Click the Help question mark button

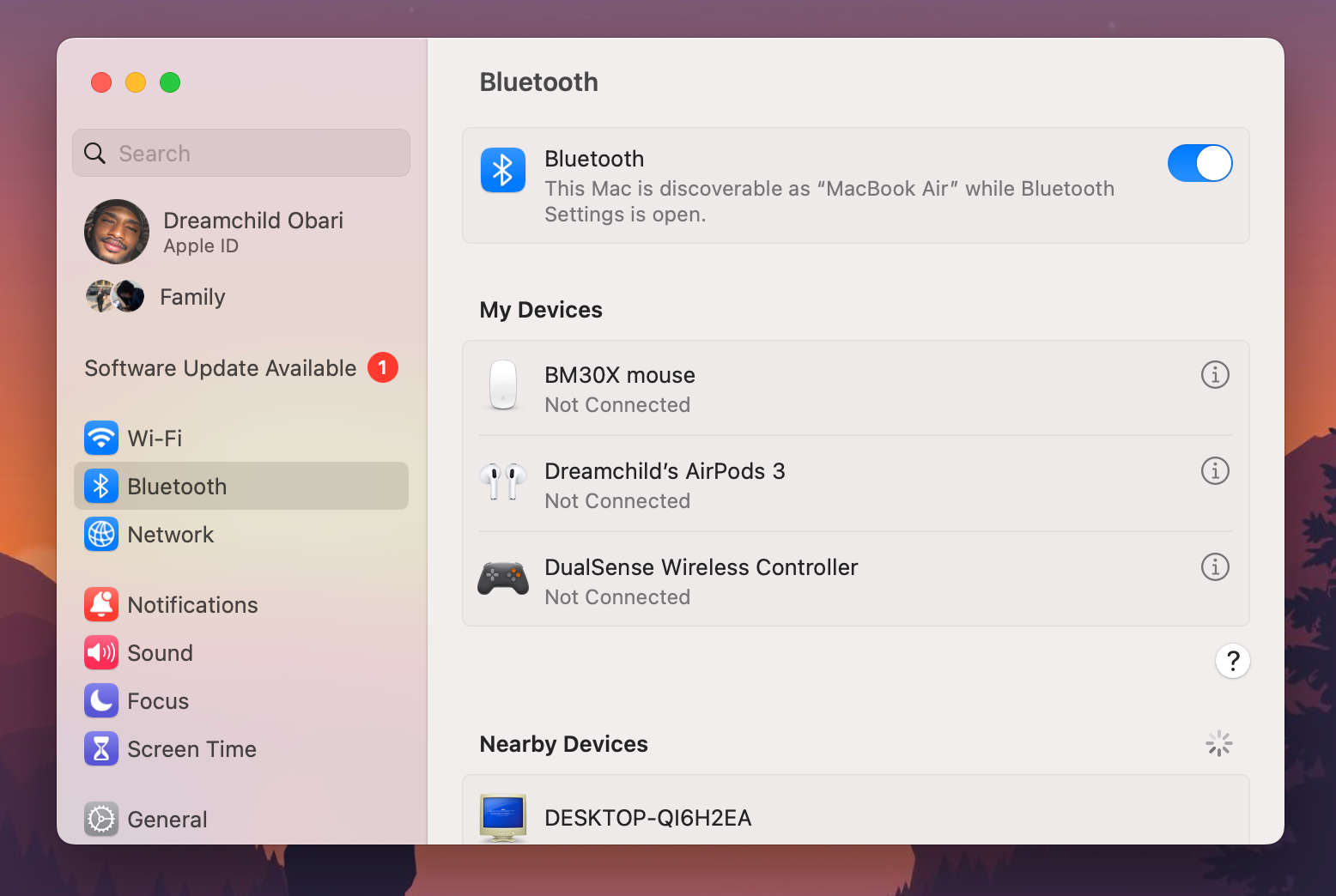[x=1233, y=661]
